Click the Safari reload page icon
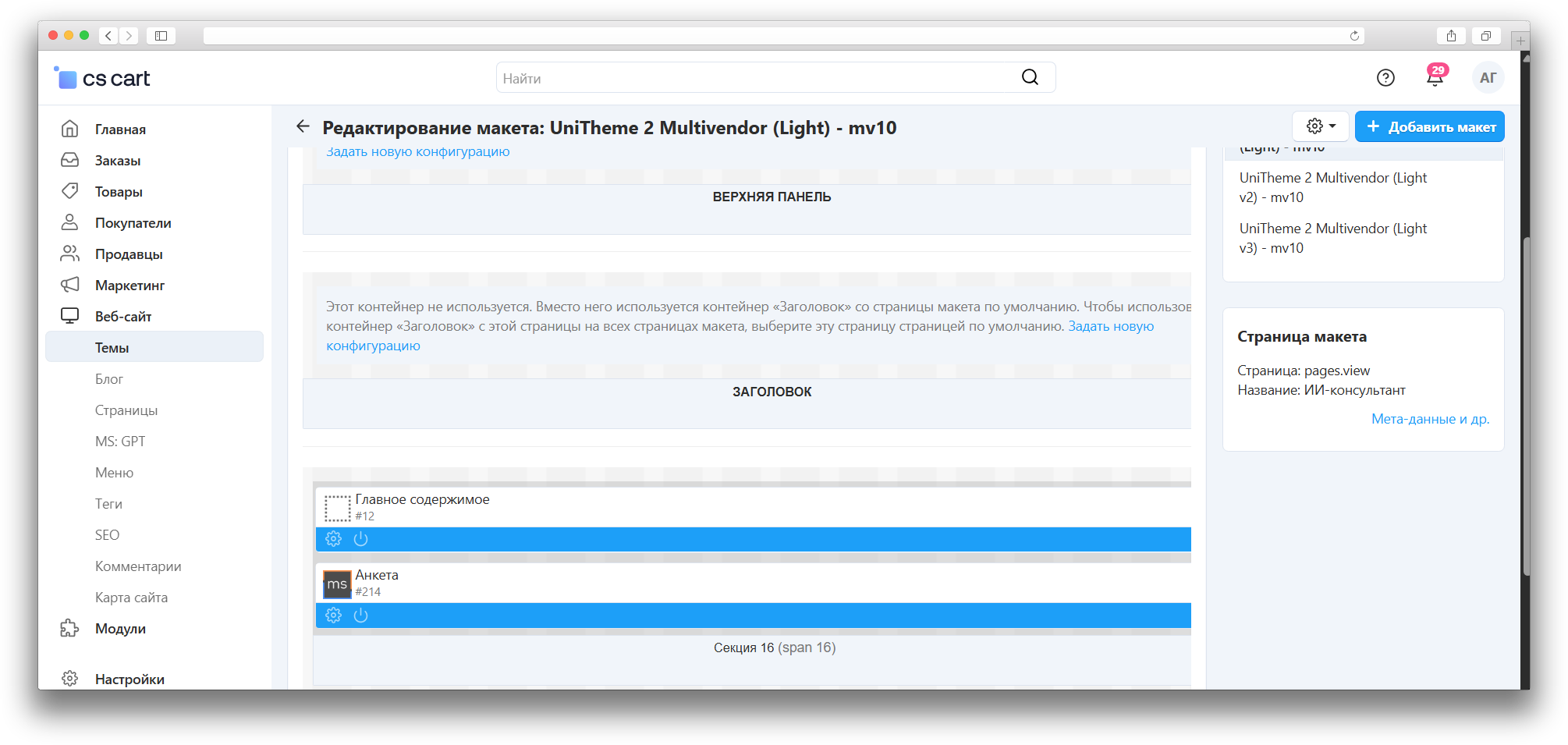The image size is (1568, 745). point(1354,36)
